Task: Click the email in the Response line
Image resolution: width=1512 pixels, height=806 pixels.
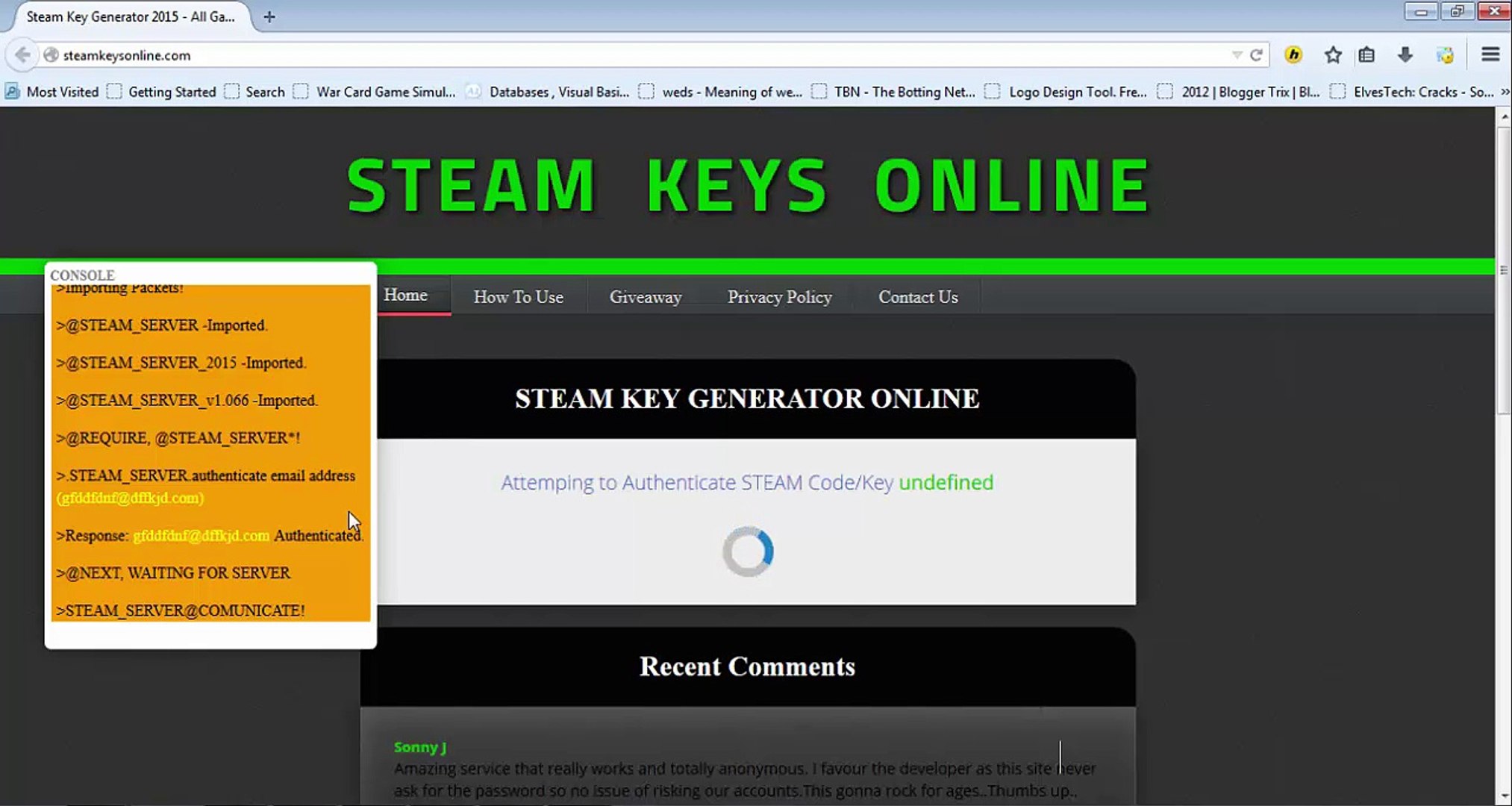Action: point(201,536)
